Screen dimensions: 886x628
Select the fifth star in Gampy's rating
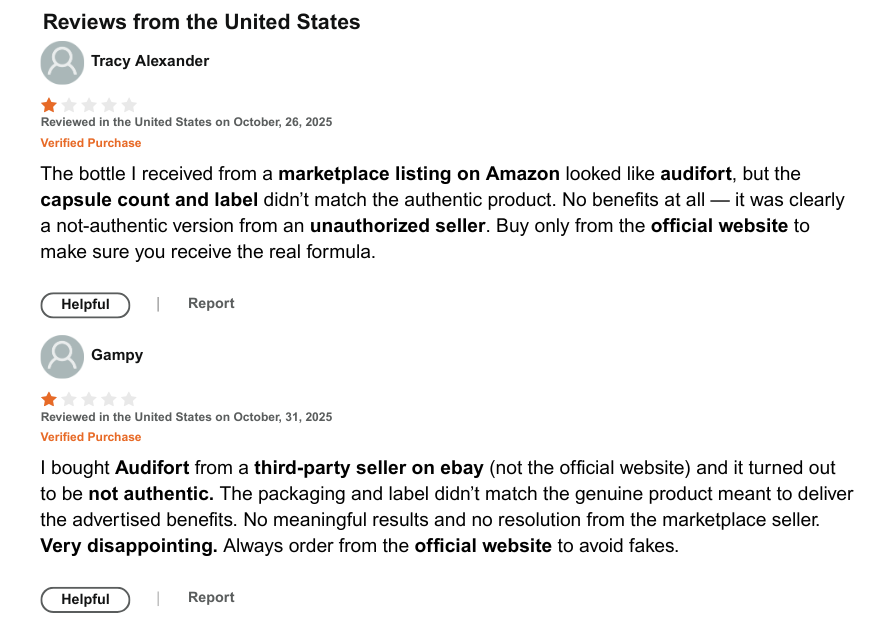pos(128,399)
